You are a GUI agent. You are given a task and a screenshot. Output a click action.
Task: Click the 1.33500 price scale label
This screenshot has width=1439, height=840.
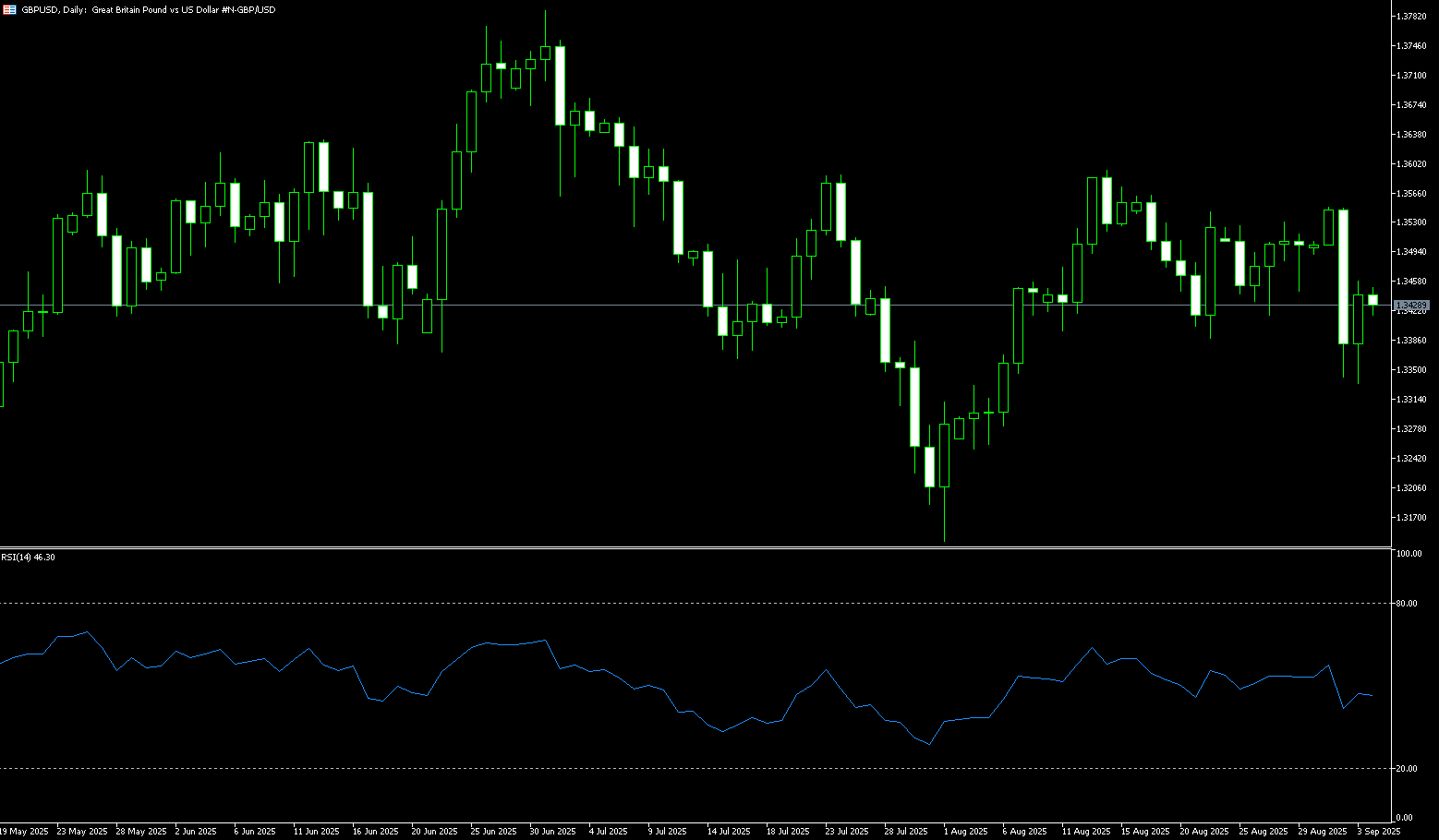click(x=1411, y=370)
